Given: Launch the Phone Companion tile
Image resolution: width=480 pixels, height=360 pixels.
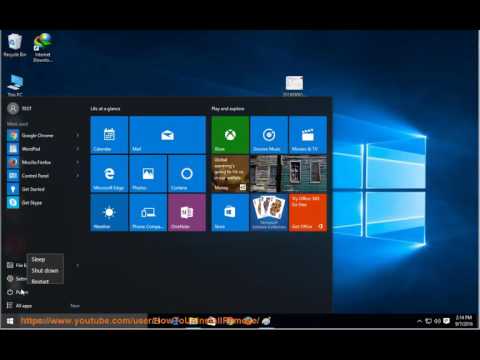Looking at the screenshot, I should click(x=148, y=213).
